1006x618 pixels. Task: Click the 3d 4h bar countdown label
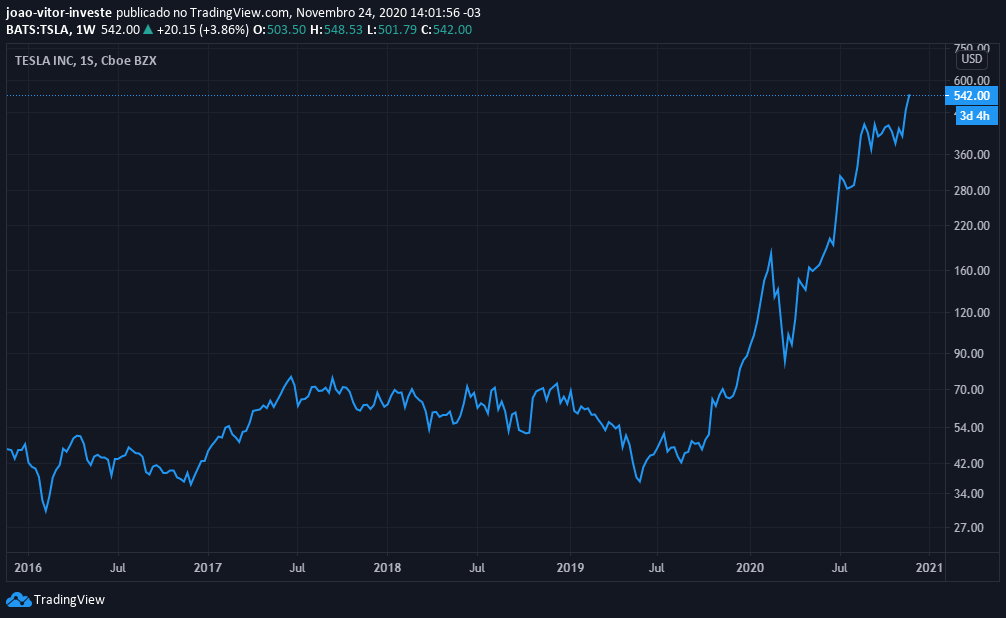pyautogui.click(x=976, y=116)
